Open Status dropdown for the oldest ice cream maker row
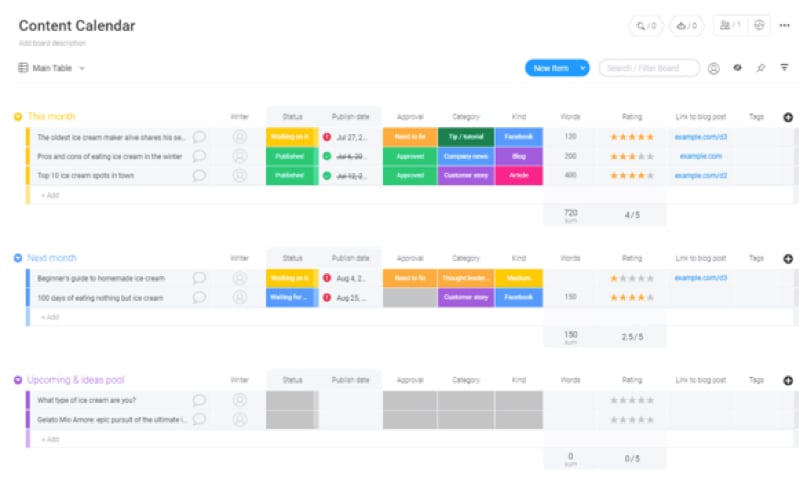This screenshot has width=812, height=487. click(291, 137)
